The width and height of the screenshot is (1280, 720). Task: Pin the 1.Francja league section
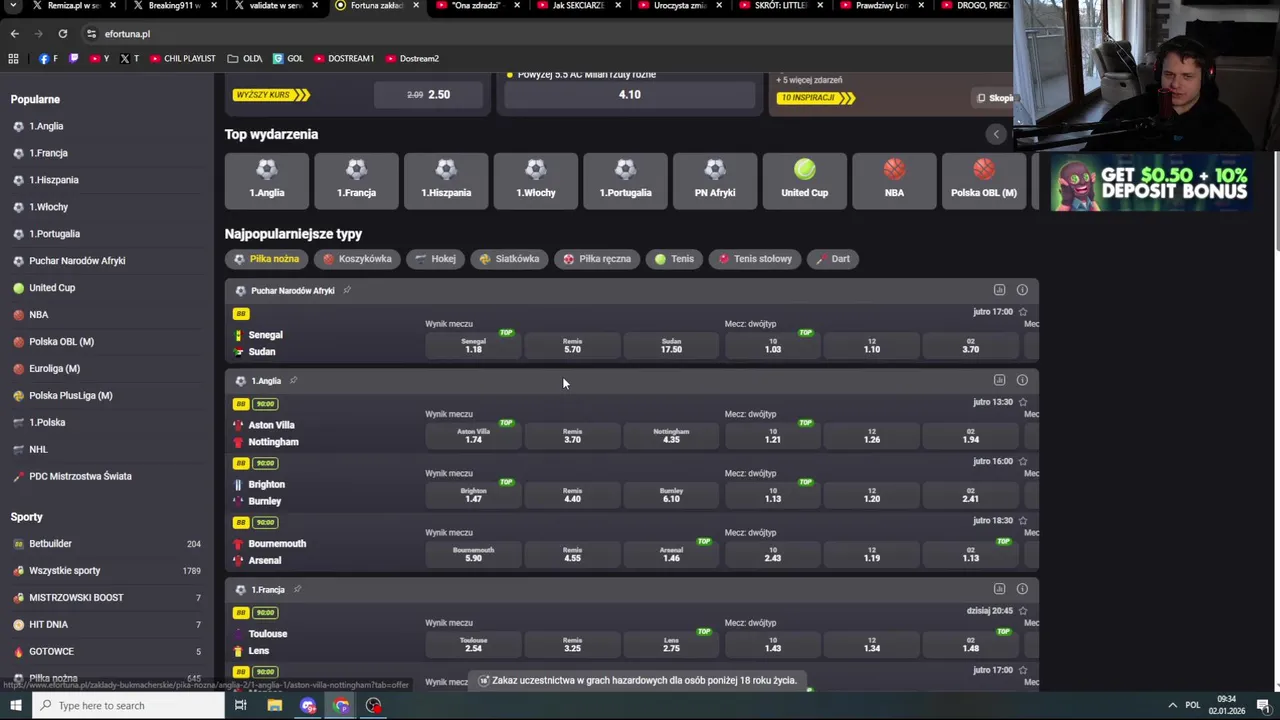coord(297,589)
